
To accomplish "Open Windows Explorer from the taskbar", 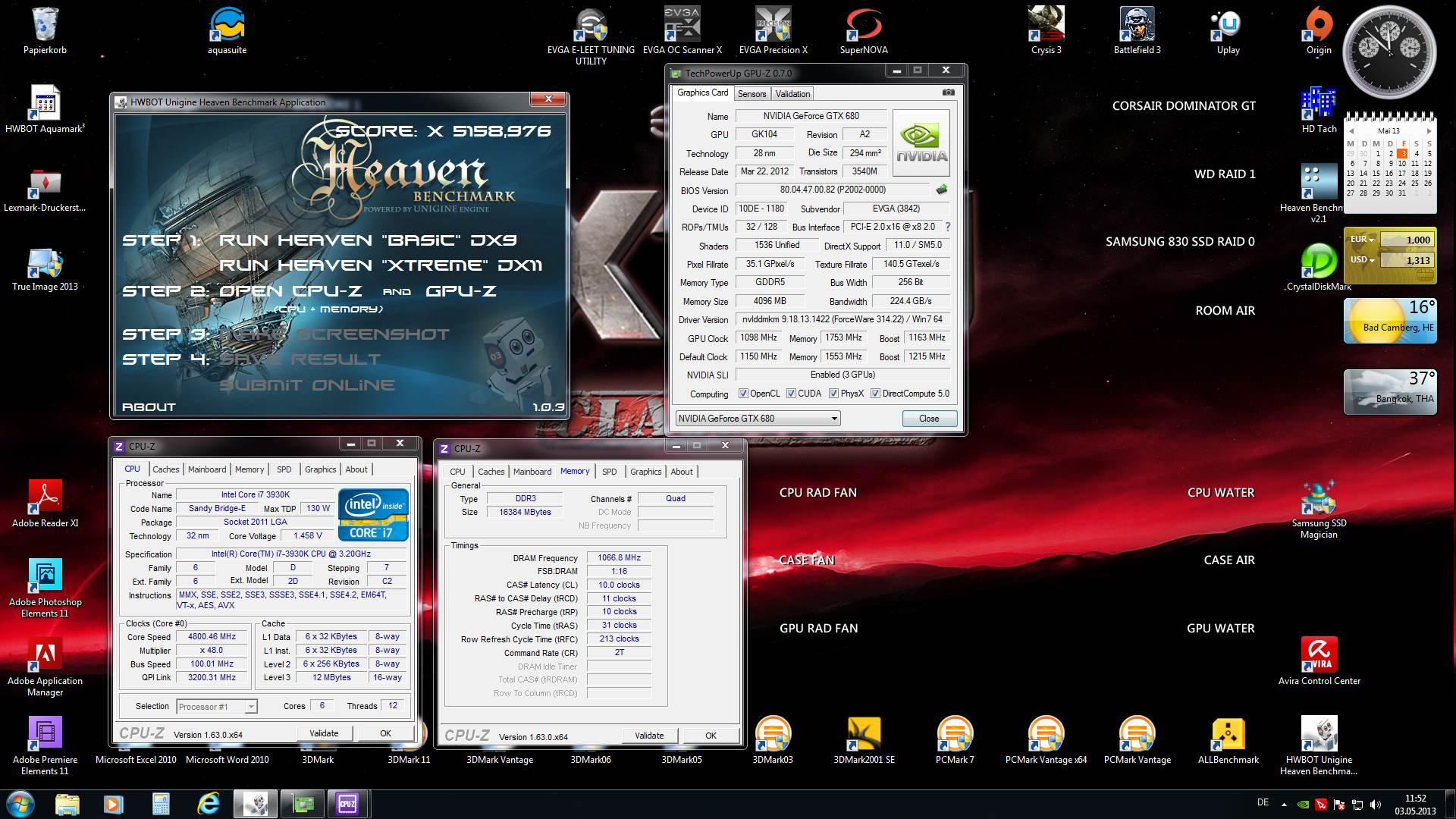I will pyautogui.click(x=67, y=804).
